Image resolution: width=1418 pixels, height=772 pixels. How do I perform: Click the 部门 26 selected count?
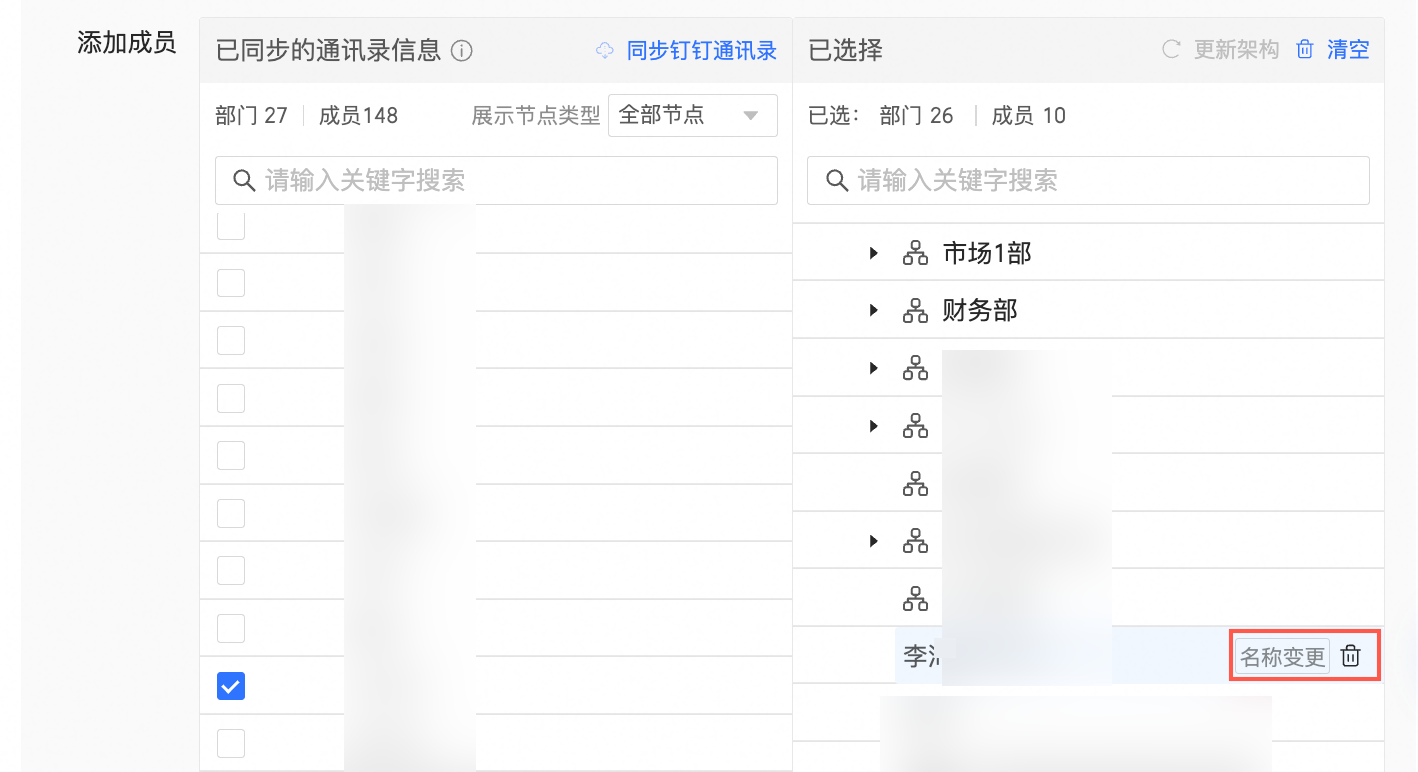pyautogui.click(x=916, y=116)
